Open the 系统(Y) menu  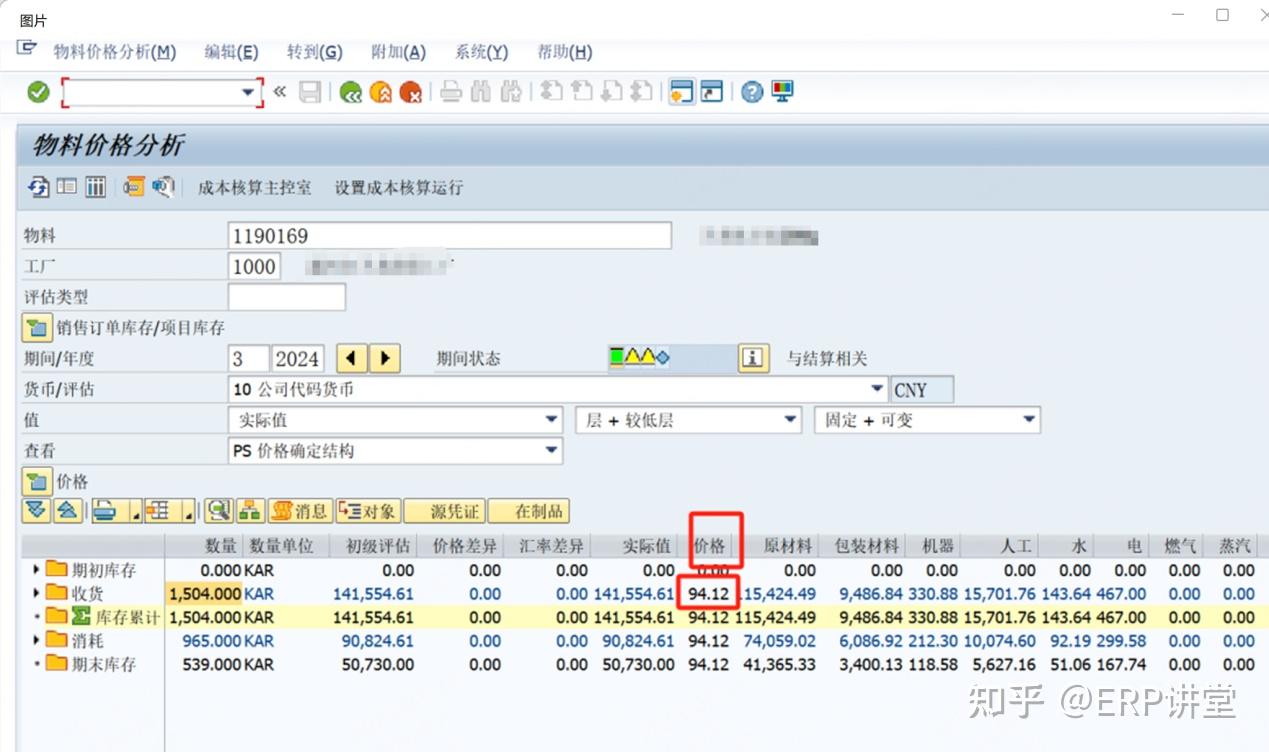[480, 52]
